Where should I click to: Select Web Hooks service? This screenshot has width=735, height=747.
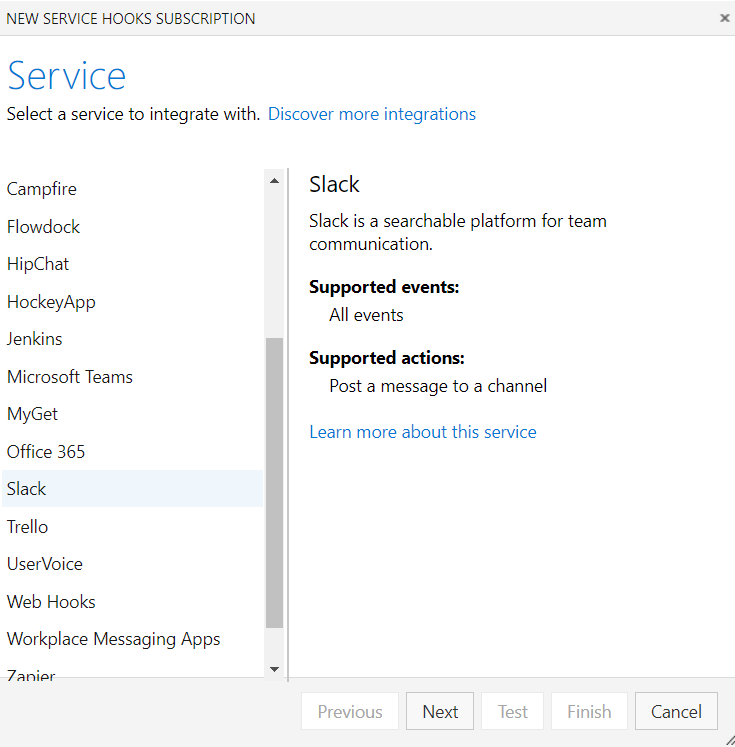tap(51, 602)
